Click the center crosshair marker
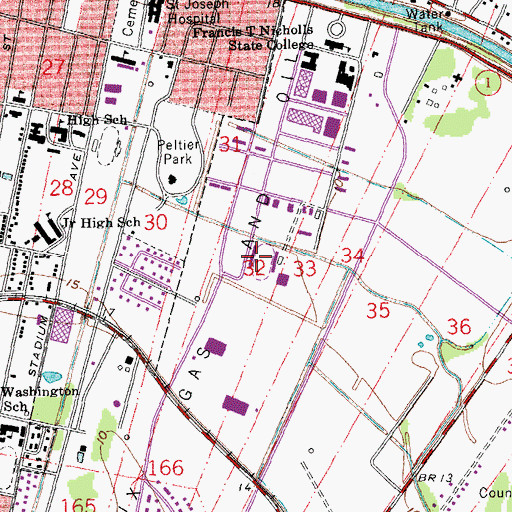 [x=256, y=256]
